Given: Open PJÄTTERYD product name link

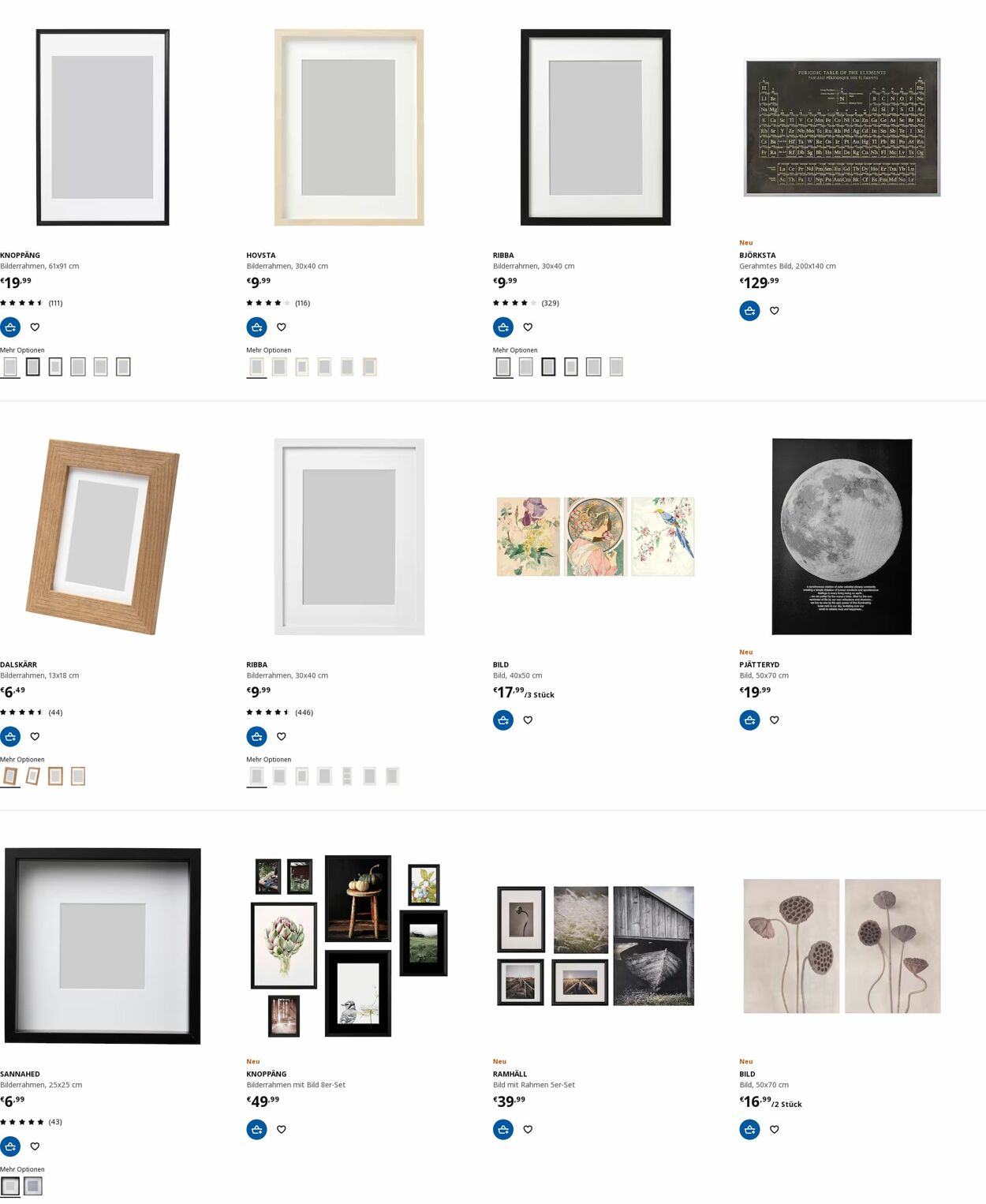Looking at the screenshot, I should (x=759, y=664).
